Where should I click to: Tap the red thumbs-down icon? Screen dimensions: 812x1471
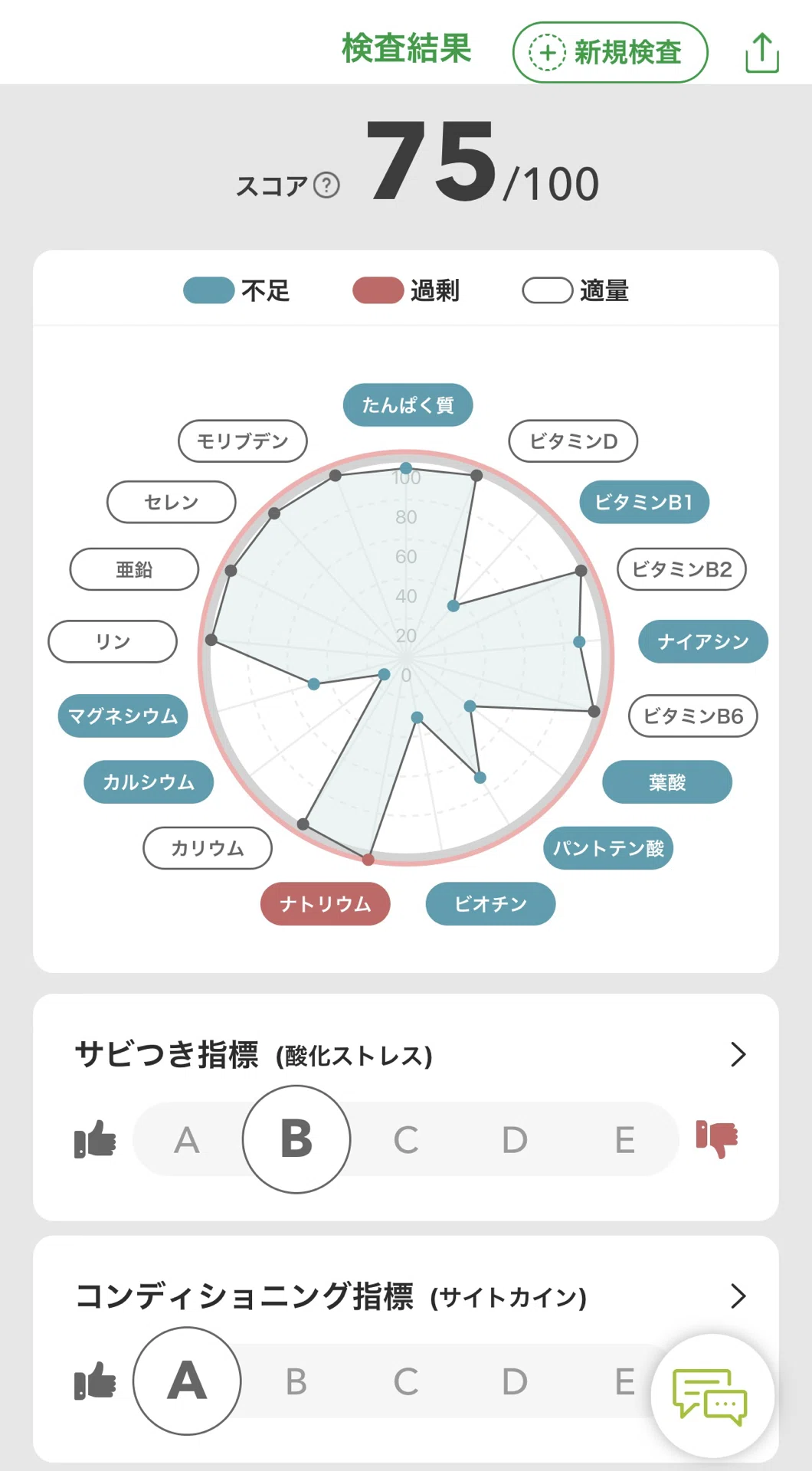(716, 1138)
